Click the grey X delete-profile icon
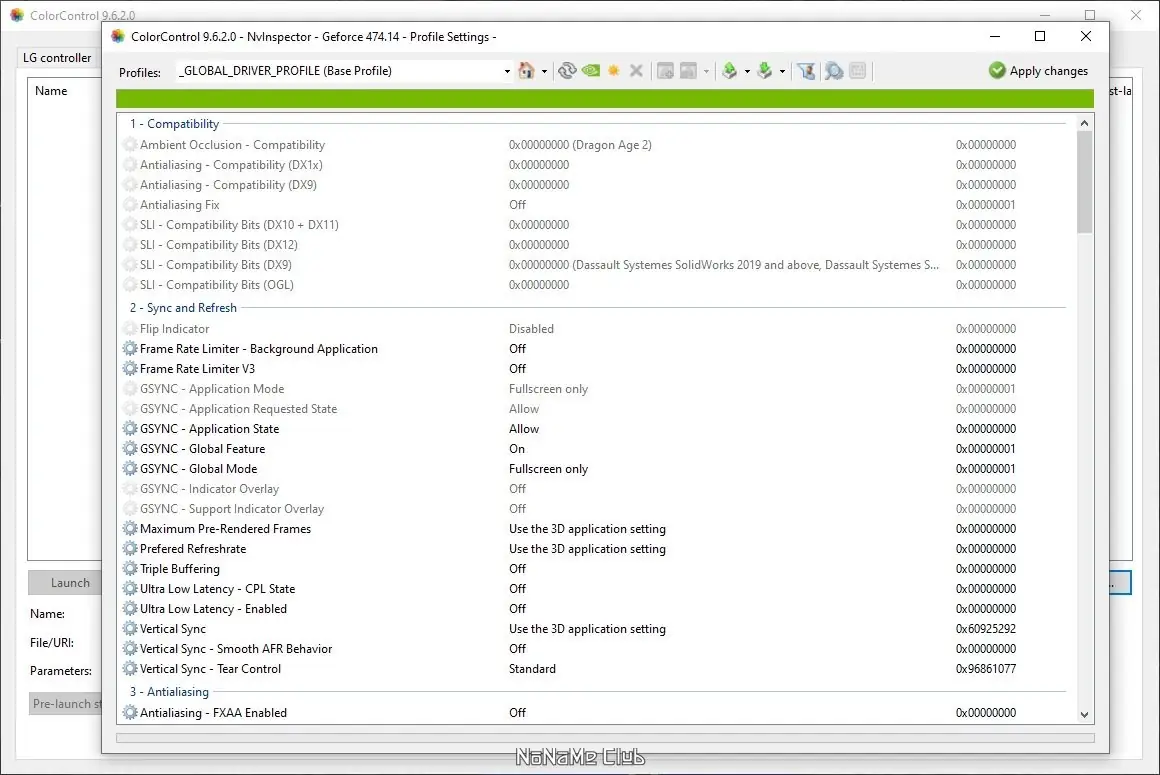The width and height of the screenshot is (1160, 775). point(636,71)
